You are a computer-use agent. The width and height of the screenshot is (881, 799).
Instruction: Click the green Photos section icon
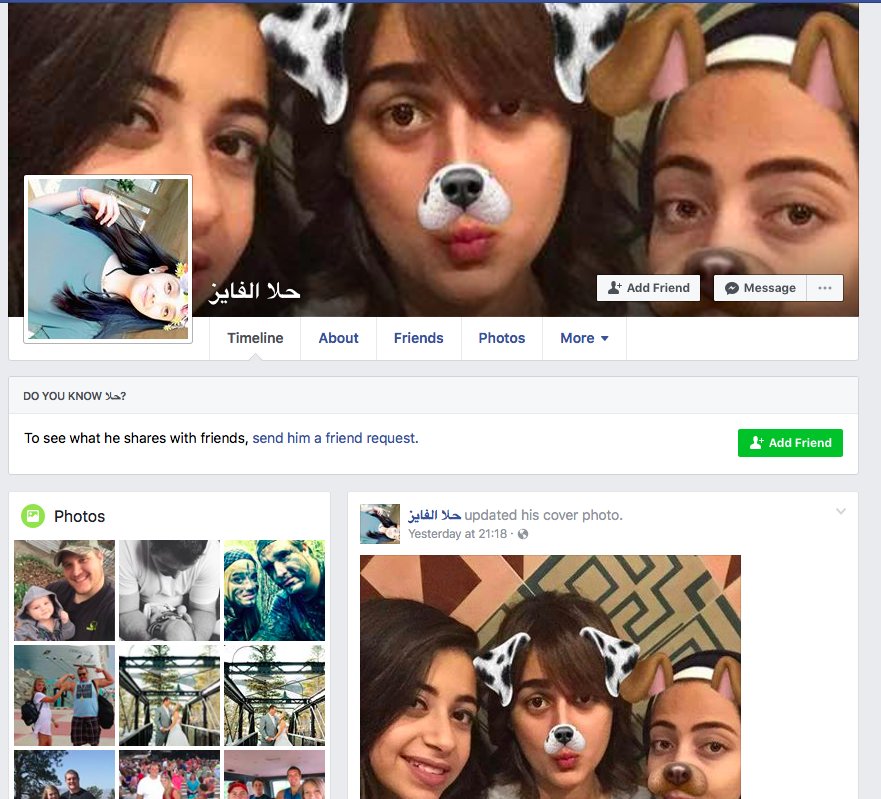point(33,516)
